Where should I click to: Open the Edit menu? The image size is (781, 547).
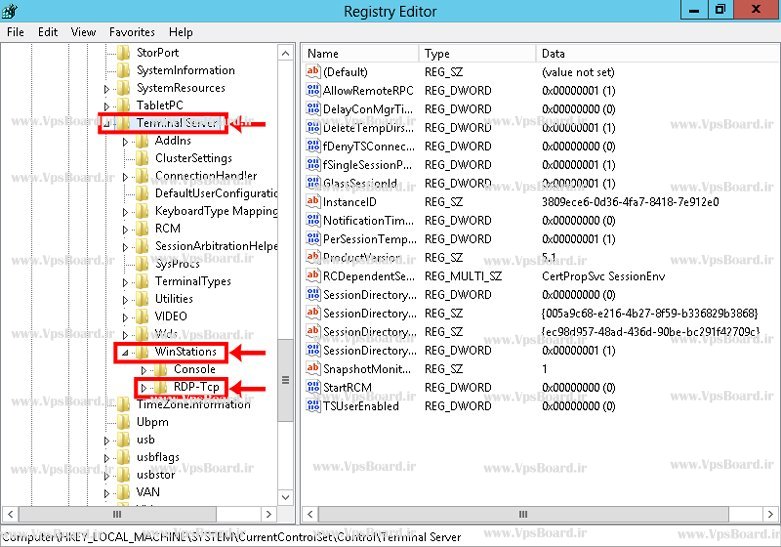tap(48, 32)
